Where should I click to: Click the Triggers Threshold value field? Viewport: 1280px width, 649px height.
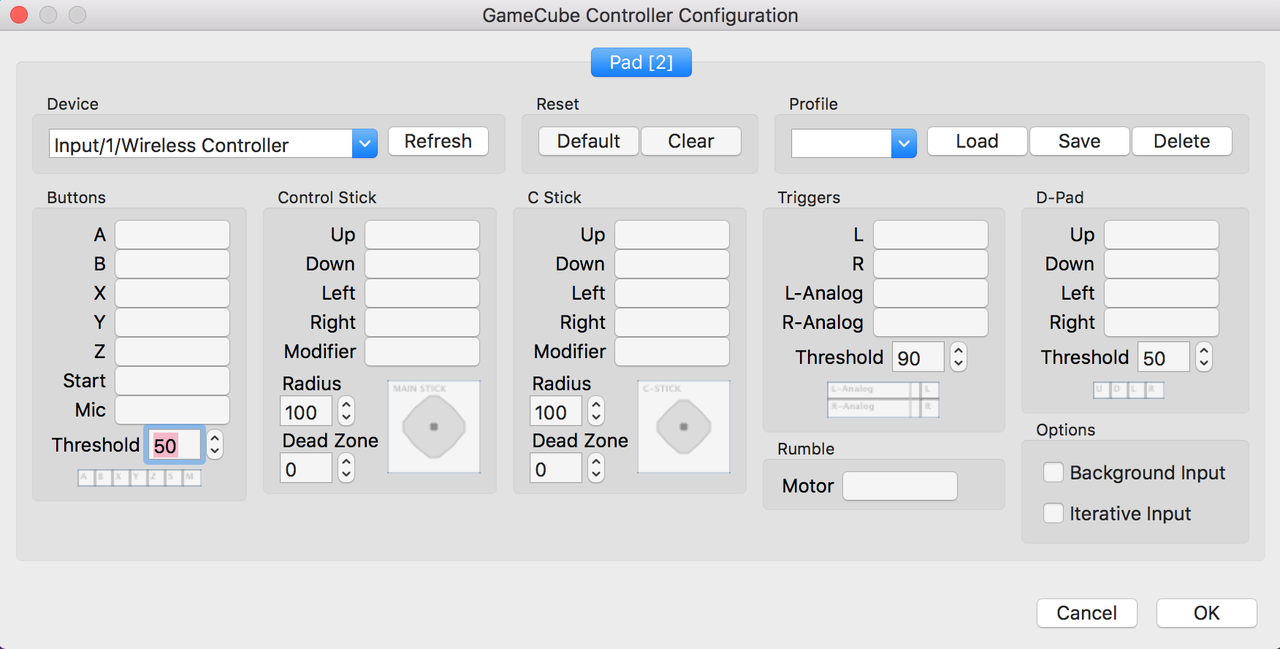pyautogui.click(x=919, y=357)
